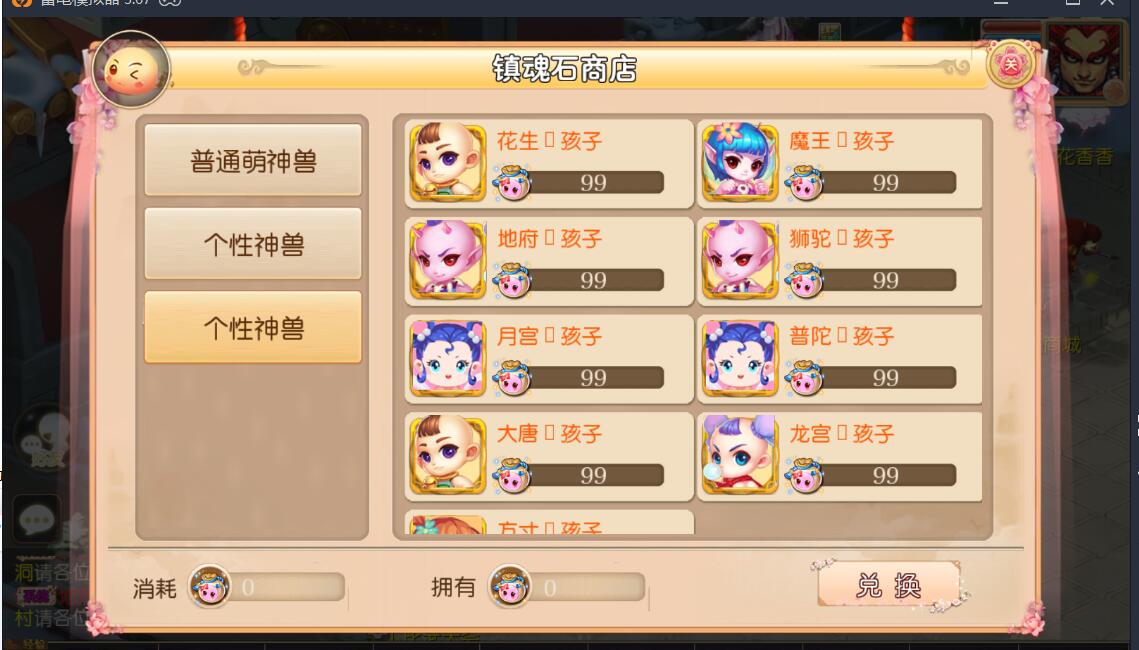Choose the 狮驼 孩子 avatar icon
The image size is (1139, 650).
click(x=739, y=260)
